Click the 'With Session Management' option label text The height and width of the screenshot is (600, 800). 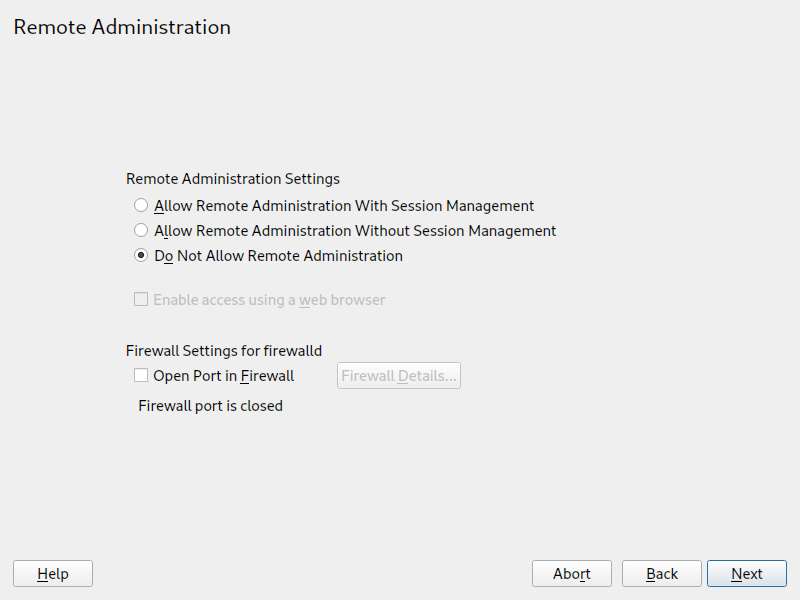pos(344,206)
